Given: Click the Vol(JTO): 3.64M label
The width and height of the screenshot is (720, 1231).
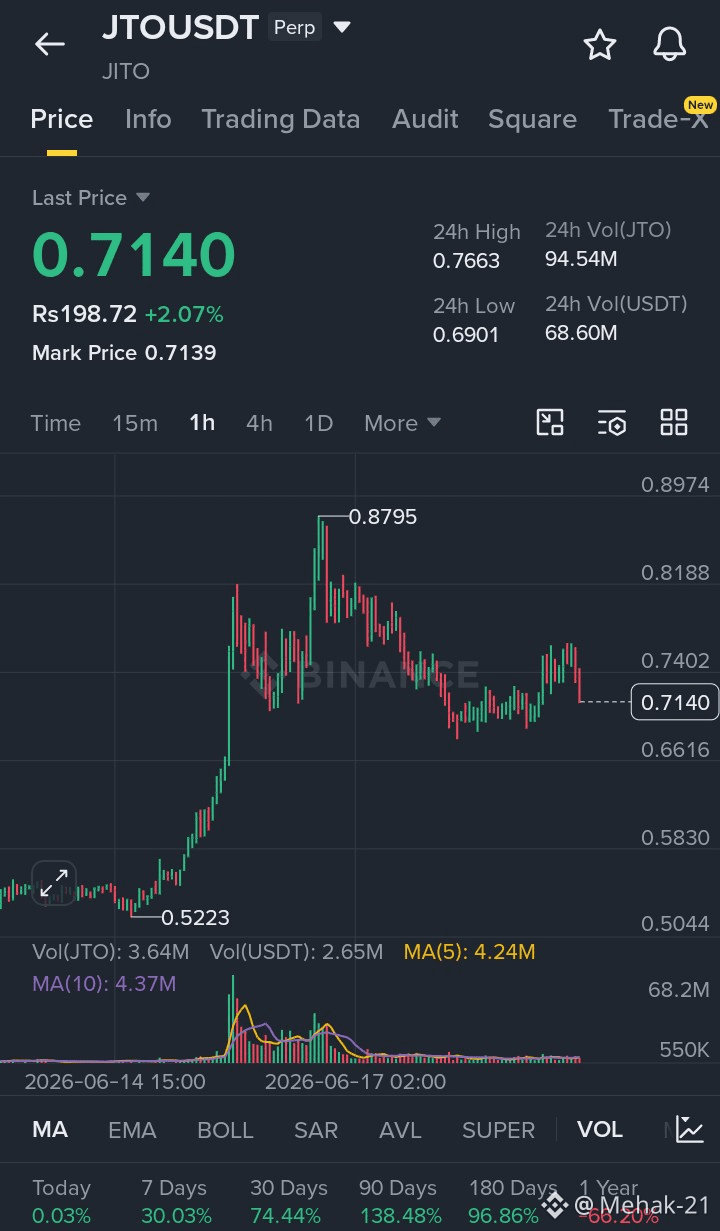Looking at the screenshot, I should click(111, 951).
